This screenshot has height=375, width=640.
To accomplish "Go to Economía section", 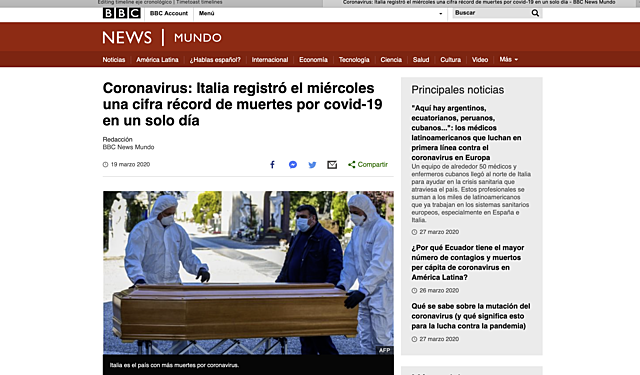I will (313, 60).
